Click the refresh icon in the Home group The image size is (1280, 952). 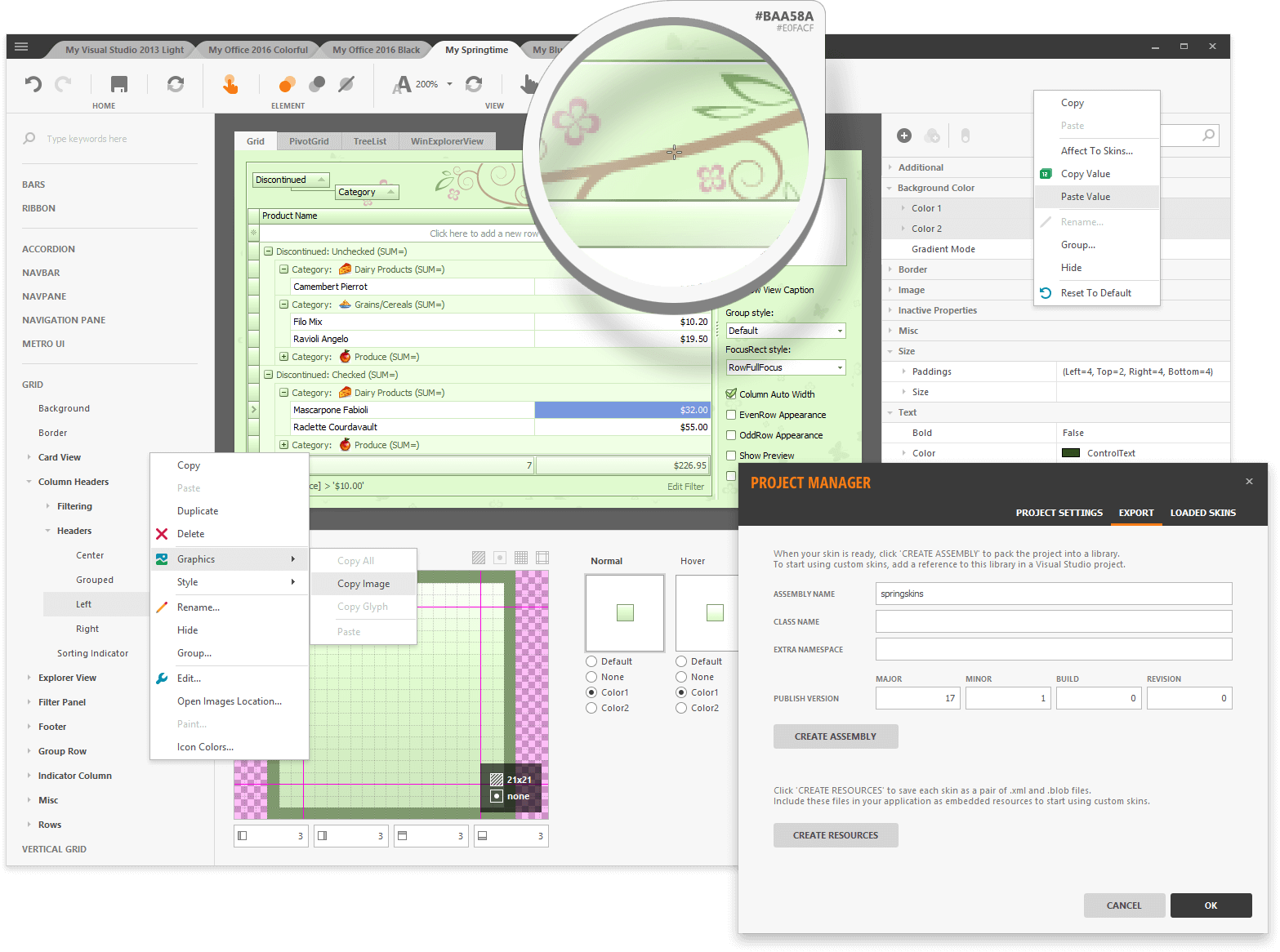point(176,83)
